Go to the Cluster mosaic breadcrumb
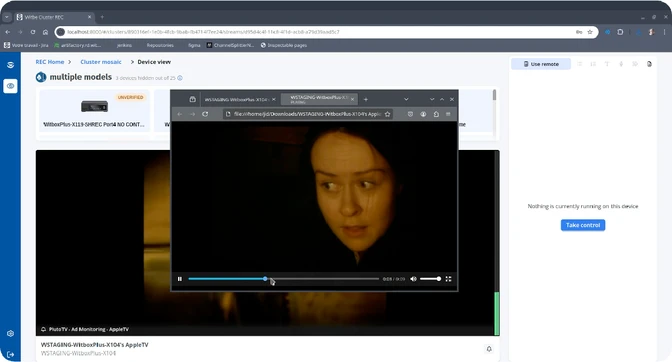 101,62
